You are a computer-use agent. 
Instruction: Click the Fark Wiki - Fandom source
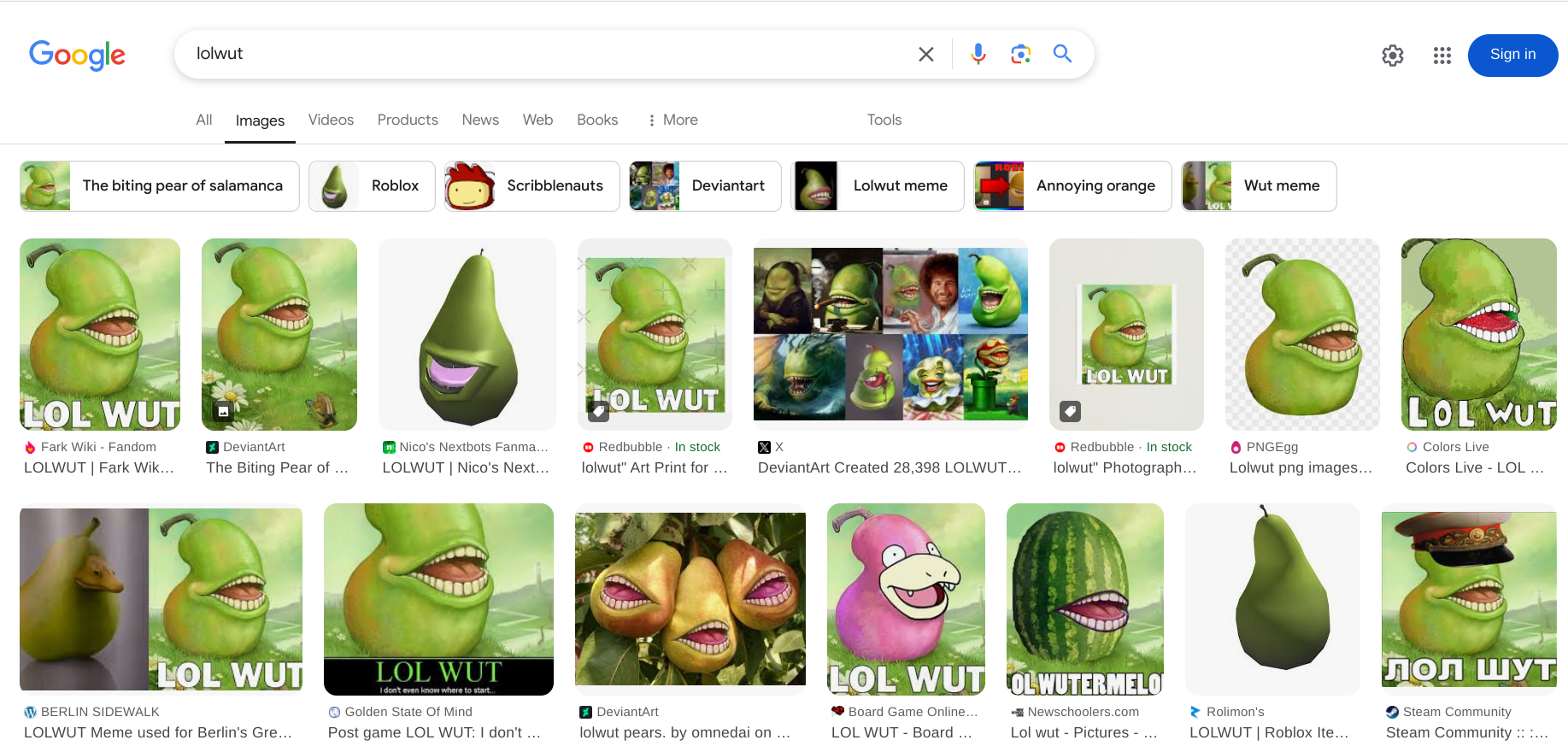(98, 447)
